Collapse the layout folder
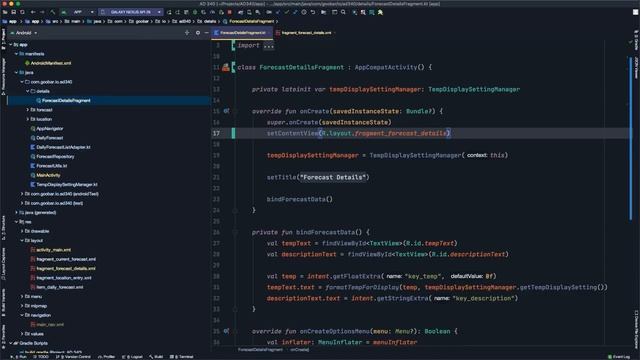This screenshot has height=360, width=640. [x=22, y=240]
